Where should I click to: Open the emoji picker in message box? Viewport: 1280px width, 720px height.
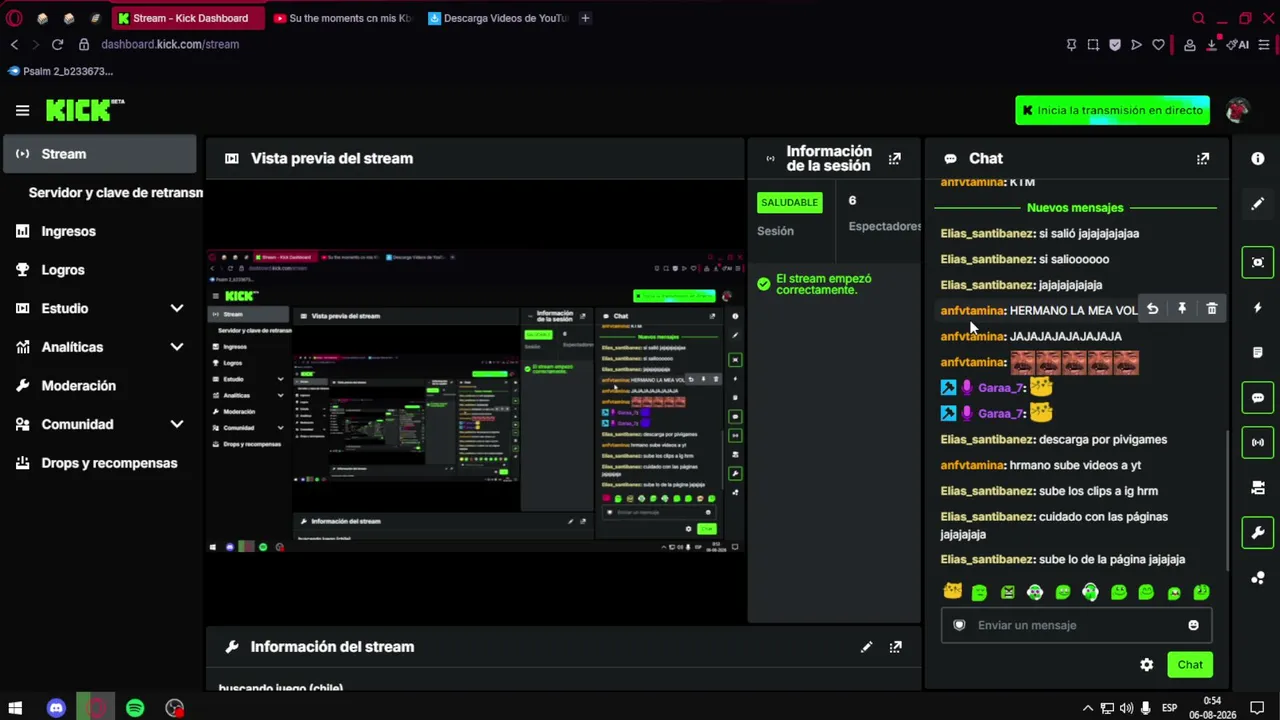(x=1193, y=625)
